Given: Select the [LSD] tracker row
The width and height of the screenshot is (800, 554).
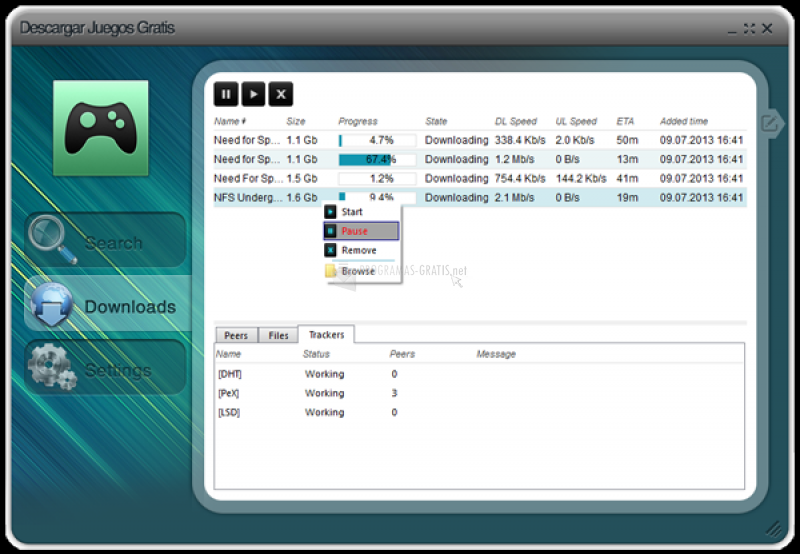Looking at the screenshot, I should coord(479,412).
